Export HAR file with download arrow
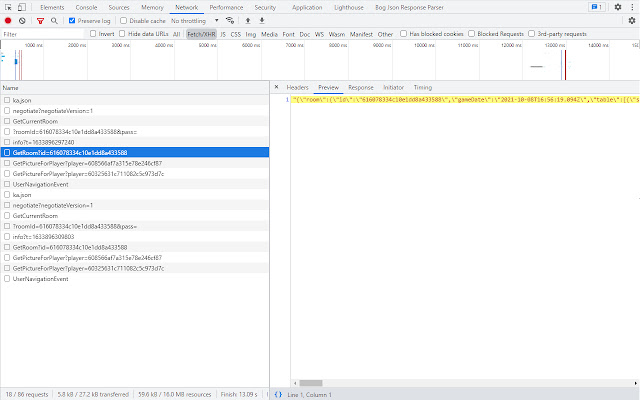The height and width of the screenshot is (400, 640). pos(262,20)
